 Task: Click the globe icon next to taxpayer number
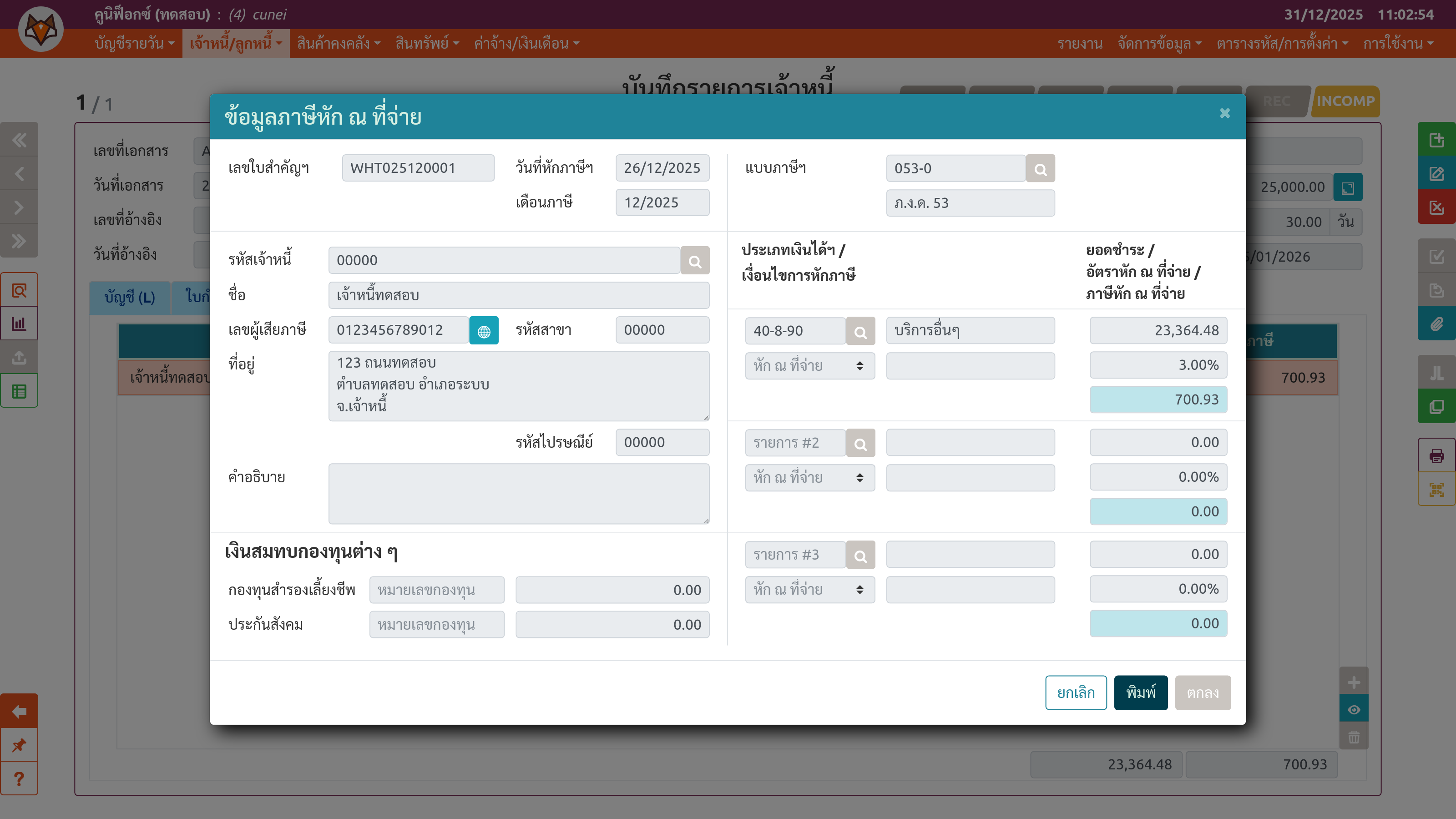[484, 331]
